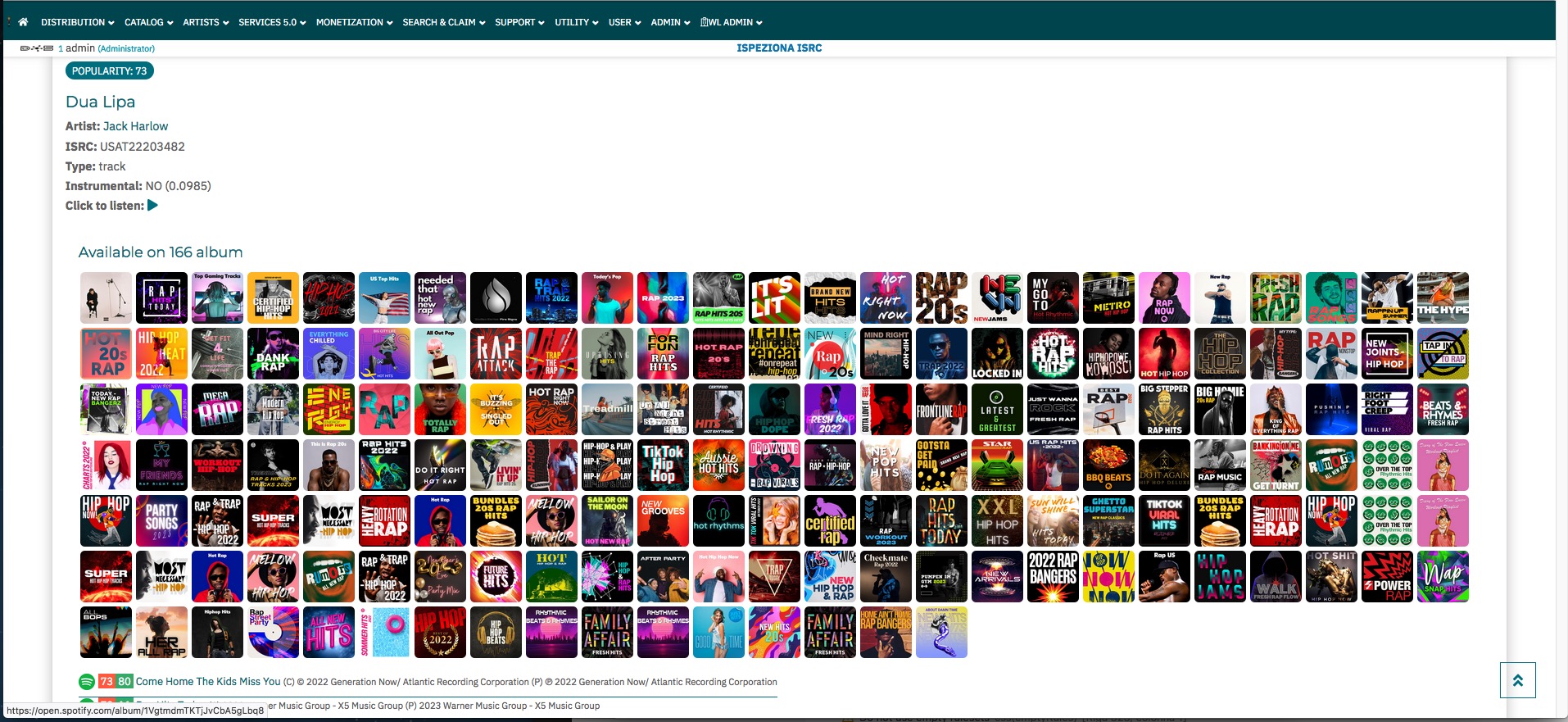Open GHETTO SUPERSTAR album cover
The image size is (1568, 722).
point(1108,520)
